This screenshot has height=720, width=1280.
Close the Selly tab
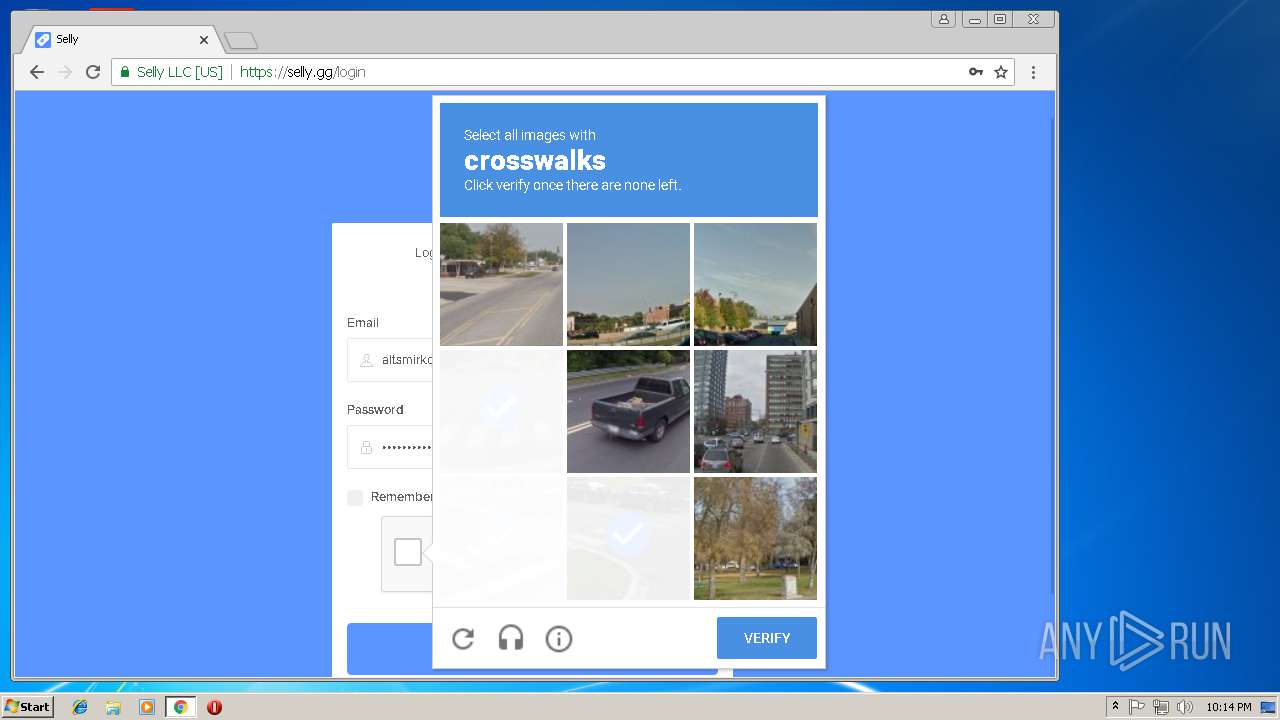pyautogui.click(x=204, y=40)
